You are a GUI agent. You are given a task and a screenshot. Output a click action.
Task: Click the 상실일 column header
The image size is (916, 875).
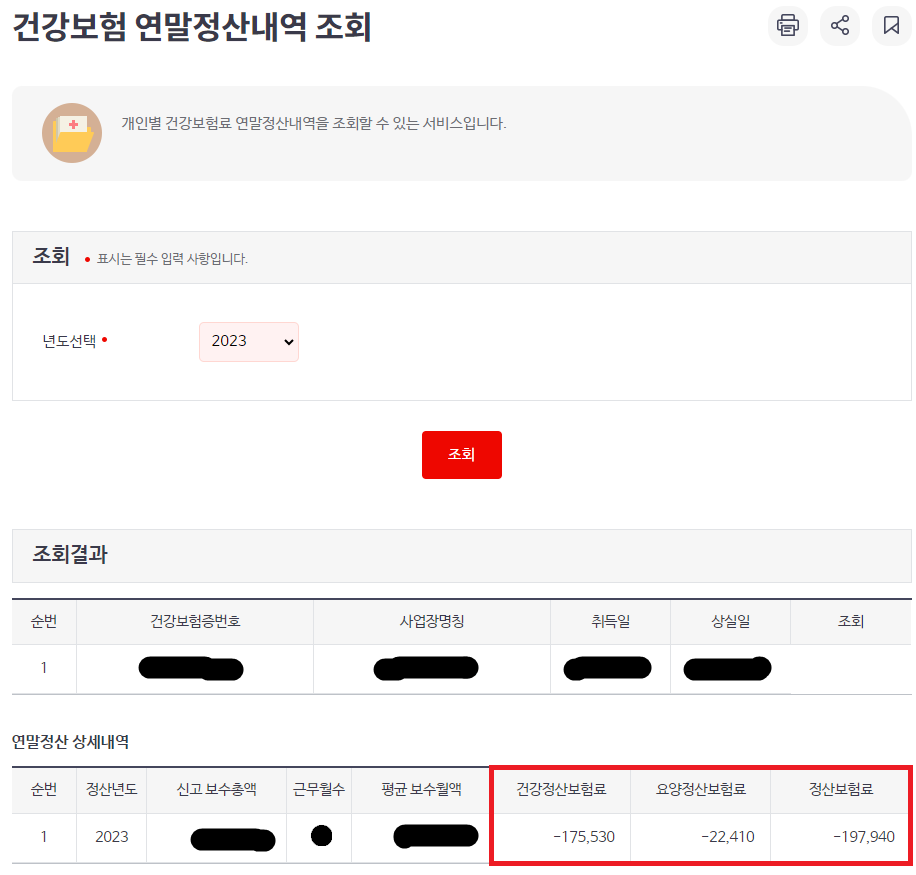(x=728, y=621)
